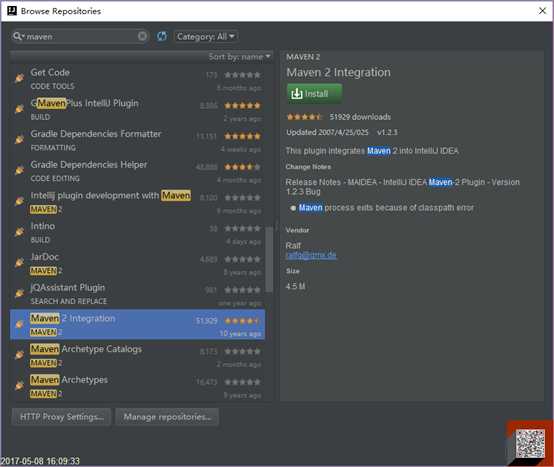Click the jQAssistant Plugin icon
The image size is (554, 467).
(x=19, y=293)
